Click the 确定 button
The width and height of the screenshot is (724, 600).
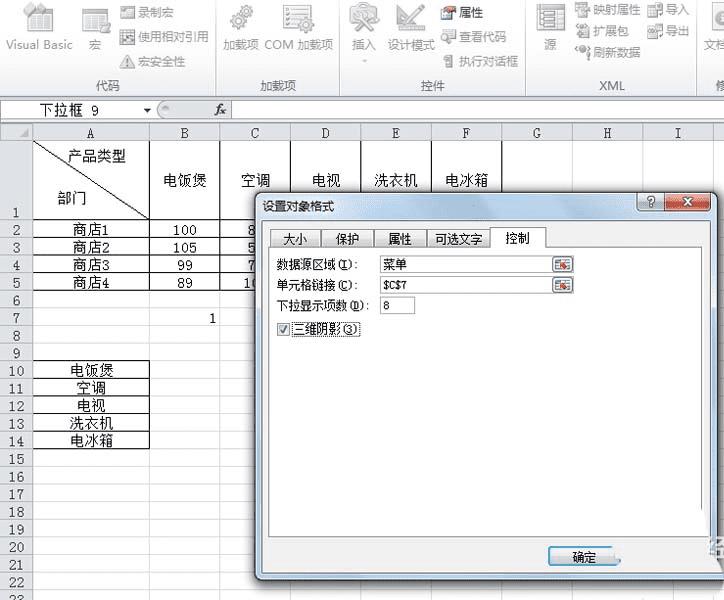click(584, 557)
